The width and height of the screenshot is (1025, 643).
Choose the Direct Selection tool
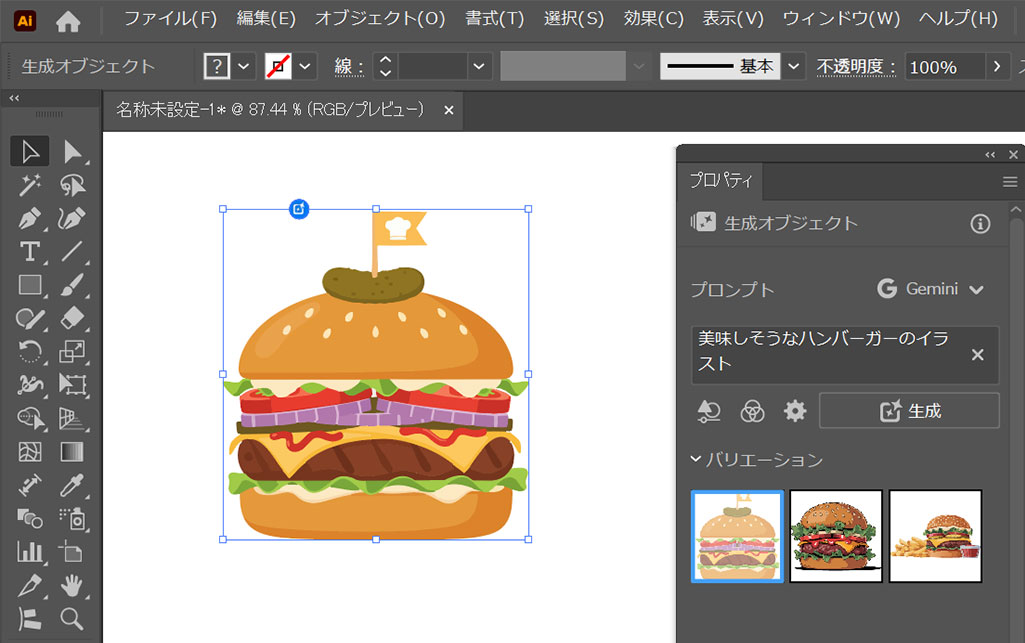click(72, 152)
